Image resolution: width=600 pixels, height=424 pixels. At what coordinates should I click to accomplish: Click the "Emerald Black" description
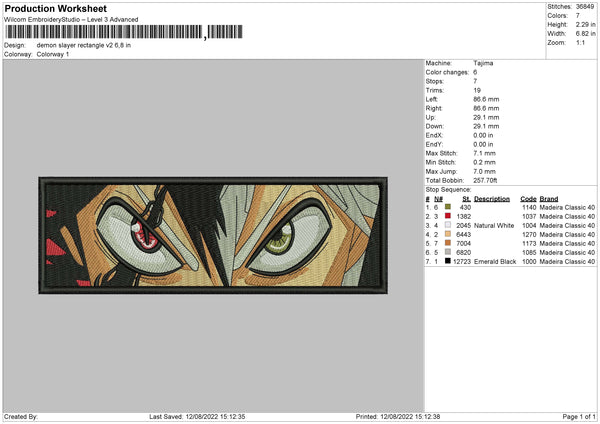(x=495, y=261)
